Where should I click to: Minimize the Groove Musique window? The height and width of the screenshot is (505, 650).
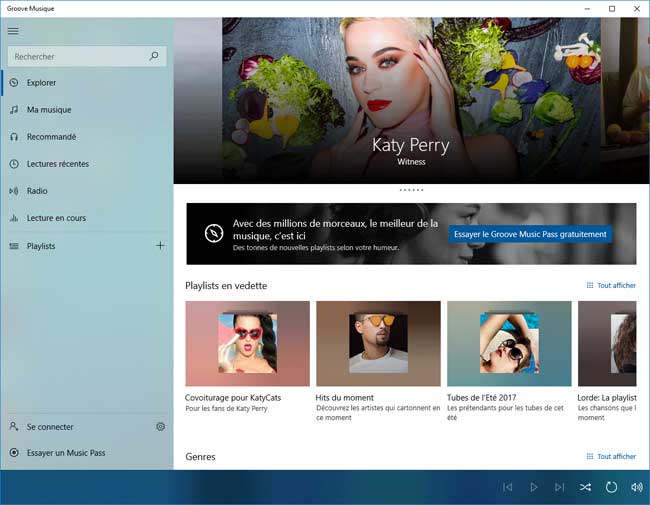pyautogui.click(x=587, y=9)
